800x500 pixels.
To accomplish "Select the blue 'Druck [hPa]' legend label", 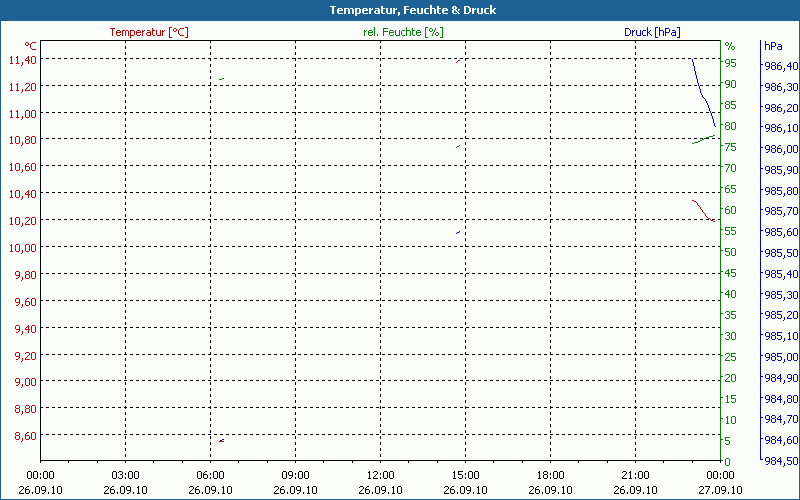I will pyautogui.click(x=652, y=32).
